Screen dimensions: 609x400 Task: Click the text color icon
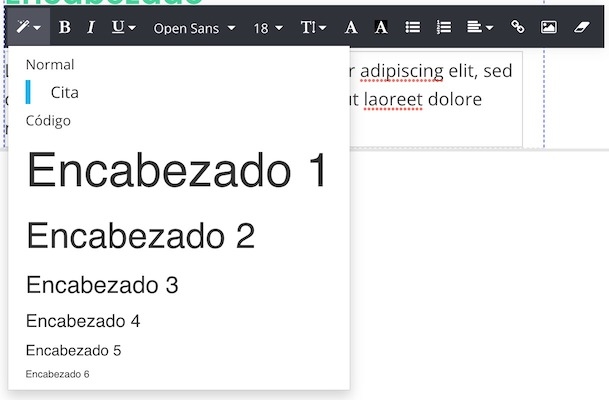click(x=351, y=28)
